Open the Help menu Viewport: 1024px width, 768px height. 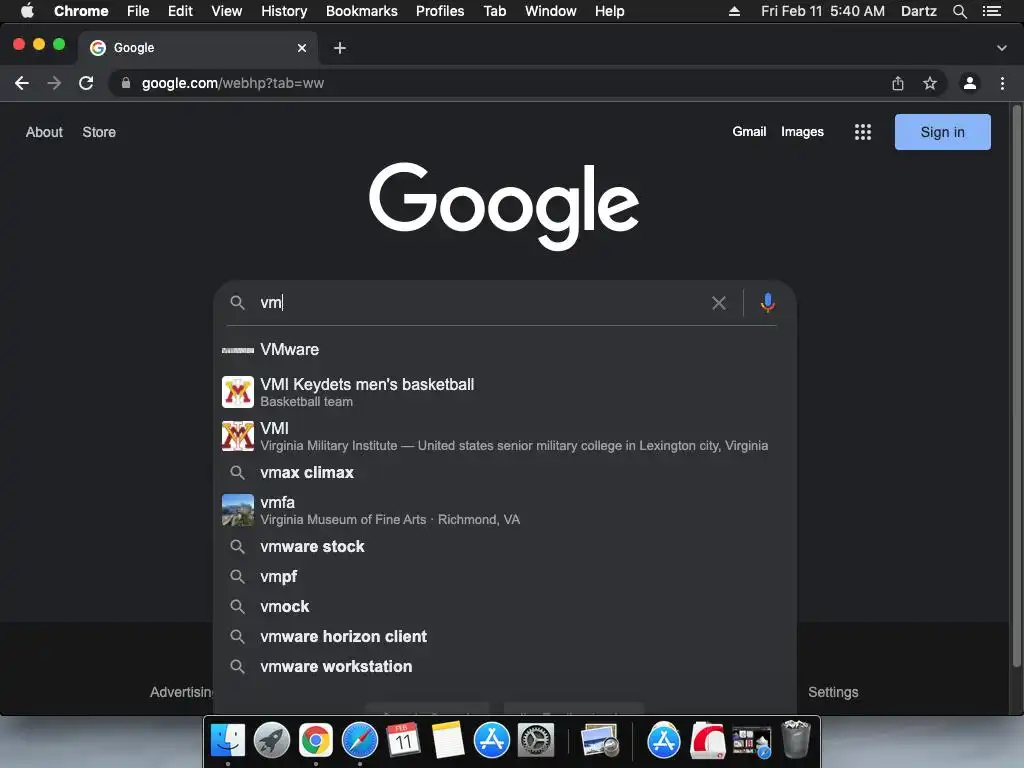(609, 11)
